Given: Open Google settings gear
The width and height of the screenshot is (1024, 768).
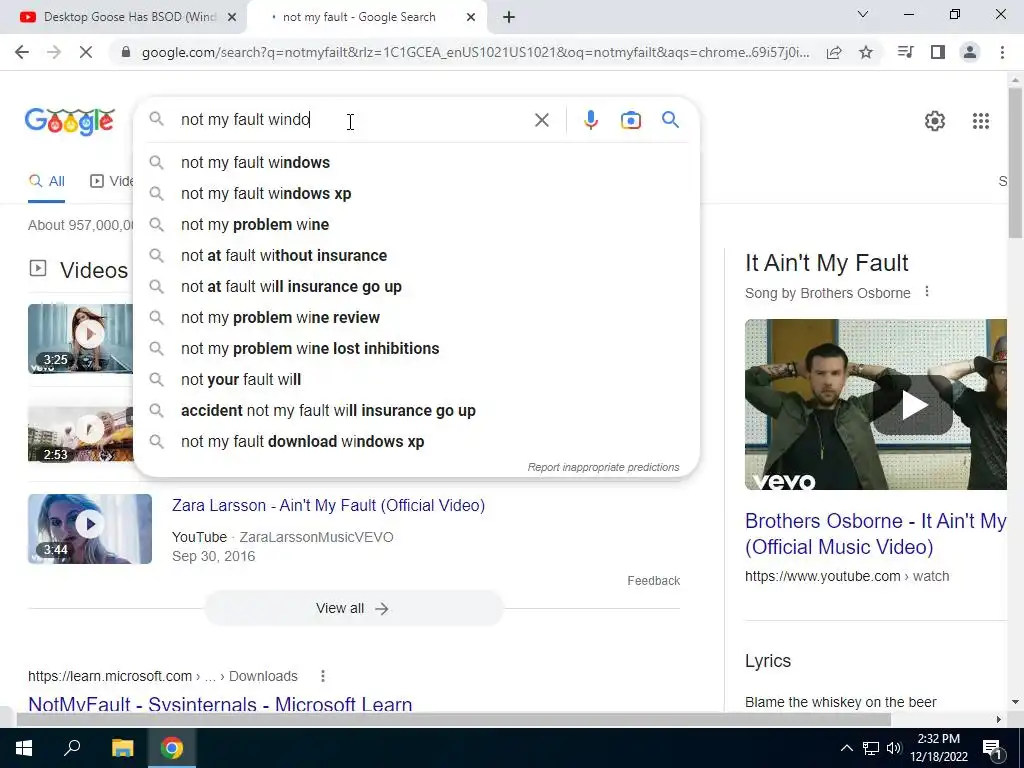Looking at the screenshot, I should [935, 121].
